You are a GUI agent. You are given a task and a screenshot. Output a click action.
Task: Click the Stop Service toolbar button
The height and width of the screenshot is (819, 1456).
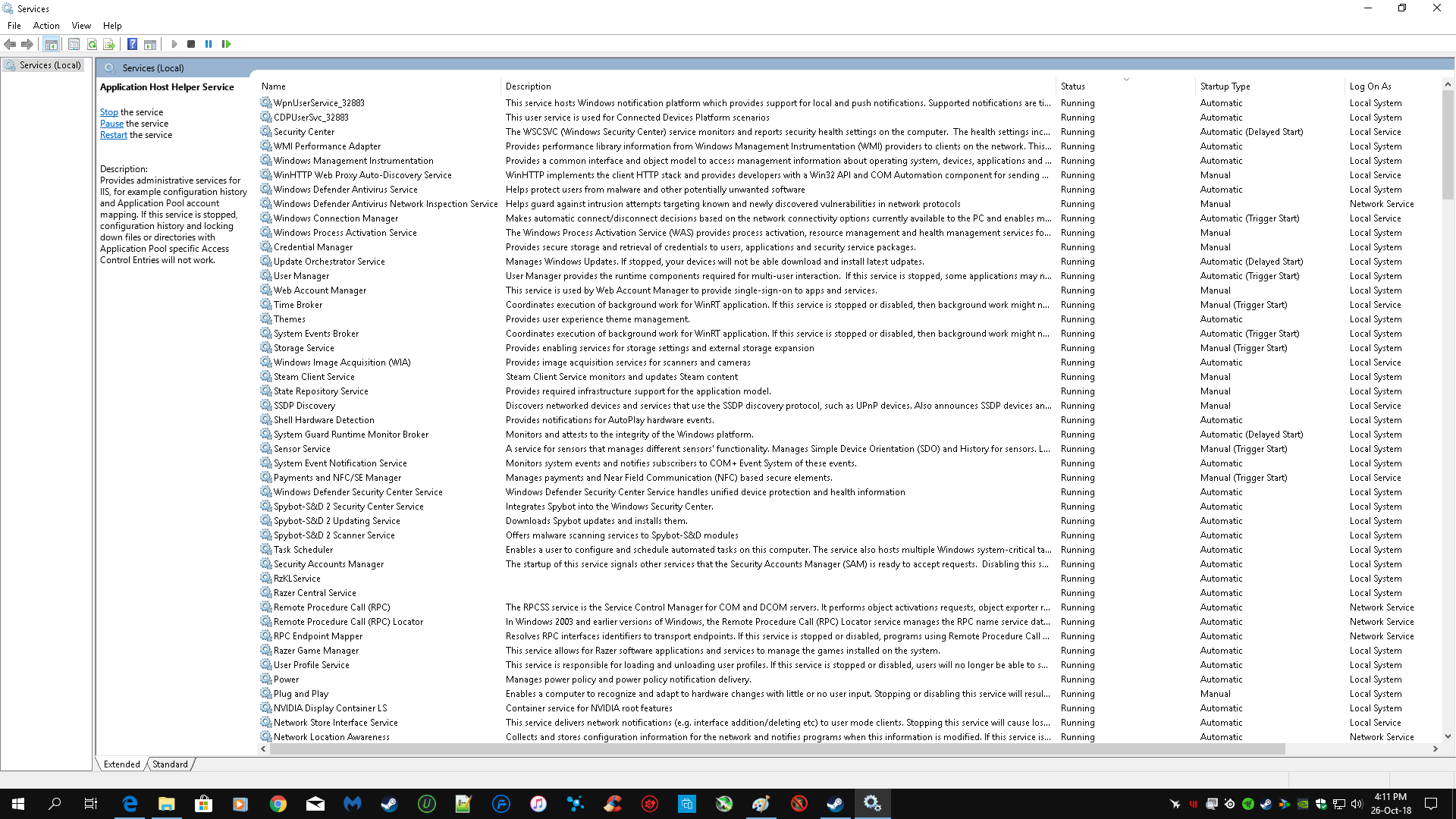tap(191, 44)
